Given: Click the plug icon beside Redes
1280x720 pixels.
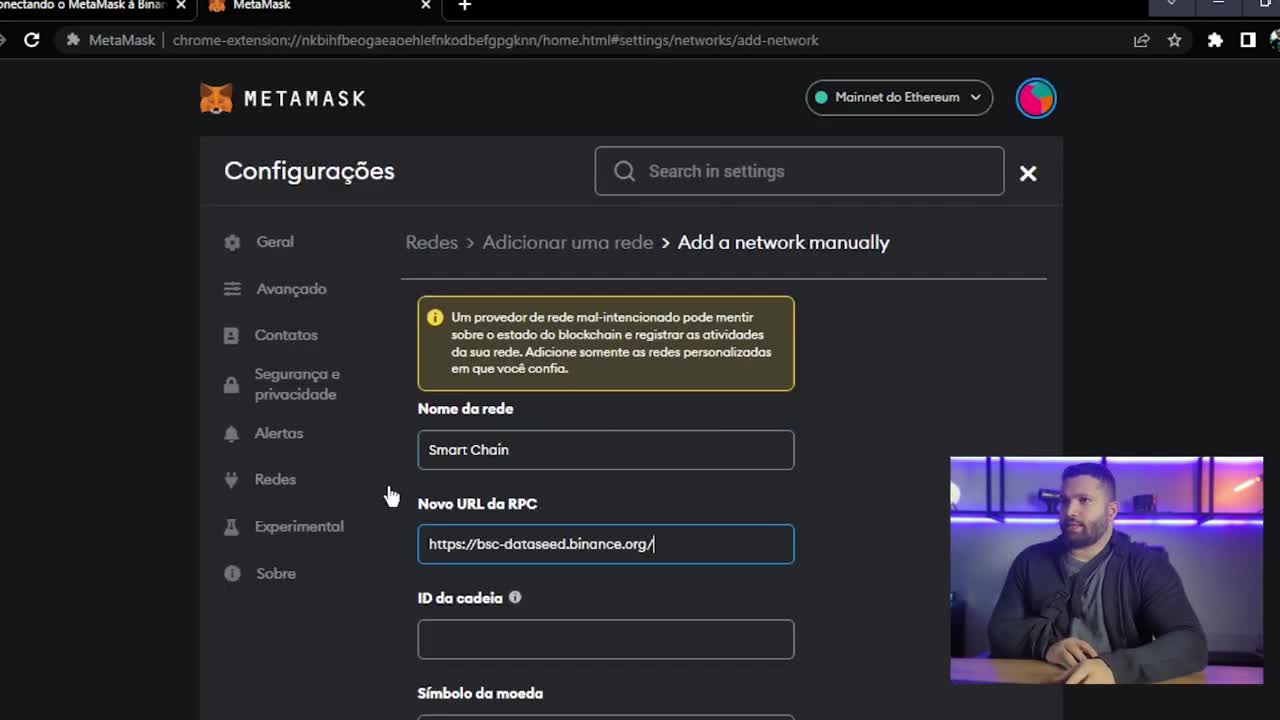Looking at the screenshot, I should (231, 480).
